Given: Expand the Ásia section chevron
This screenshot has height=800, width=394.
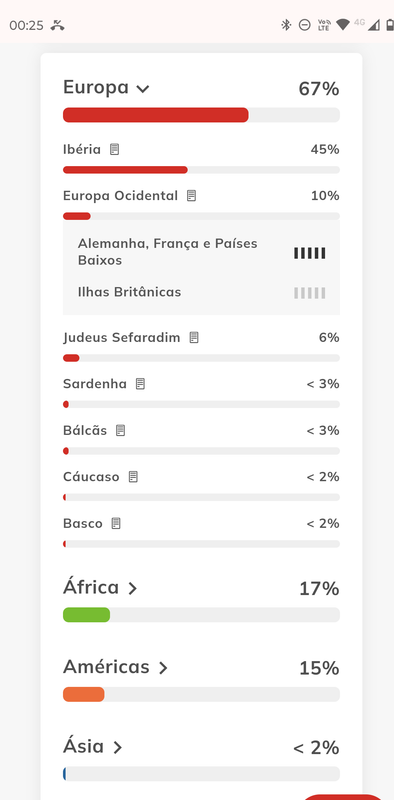Looking at the screenshot, I should click(x=118, y=747).
